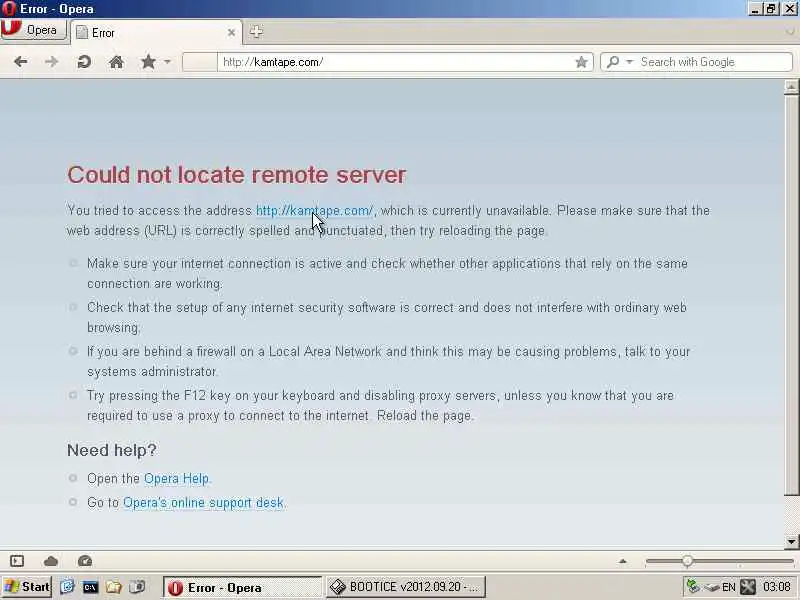
Task: Go back with the Back arrow
Action: coord(20,62)
